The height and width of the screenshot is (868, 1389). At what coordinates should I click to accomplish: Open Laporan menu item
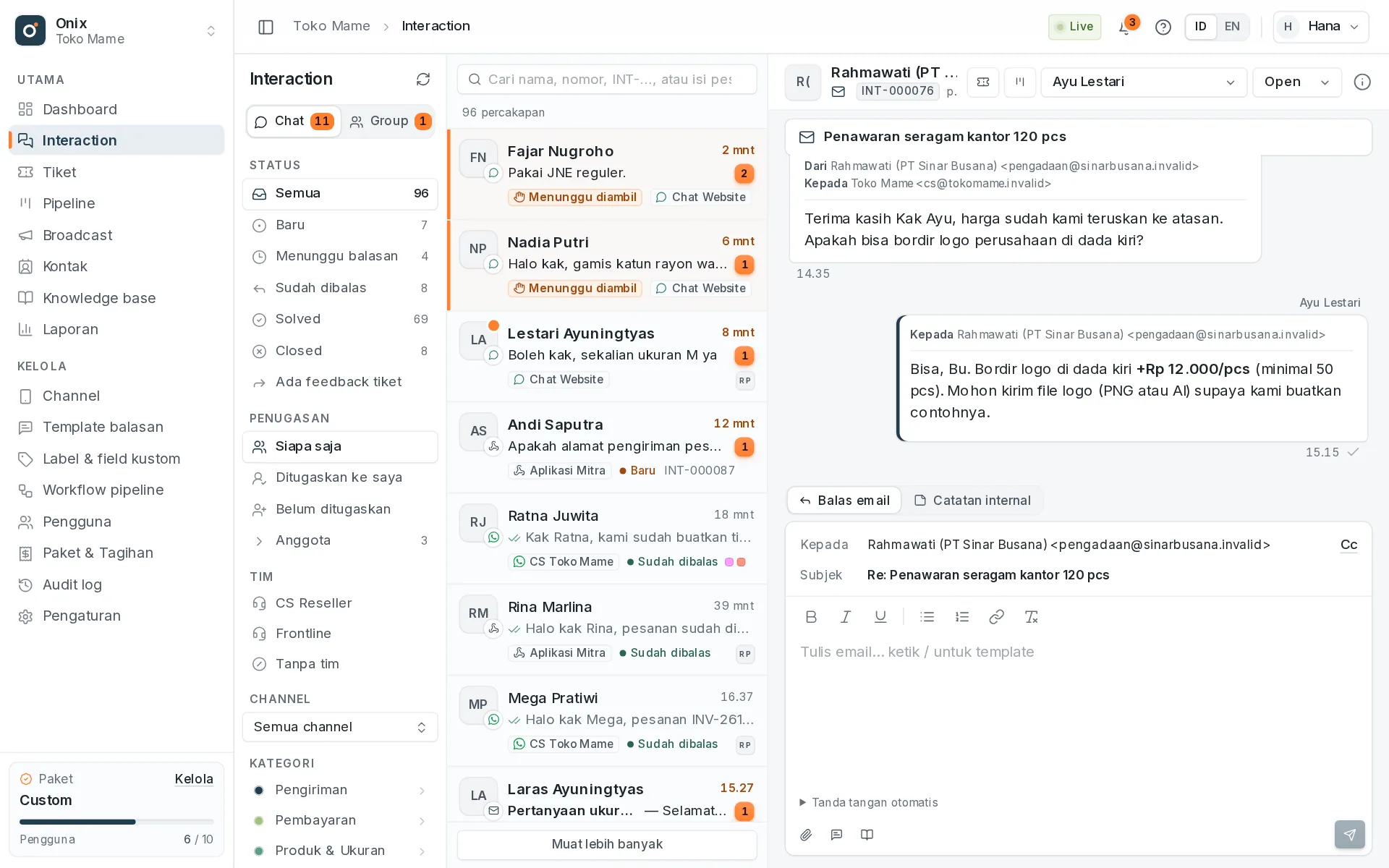[116, 329]
